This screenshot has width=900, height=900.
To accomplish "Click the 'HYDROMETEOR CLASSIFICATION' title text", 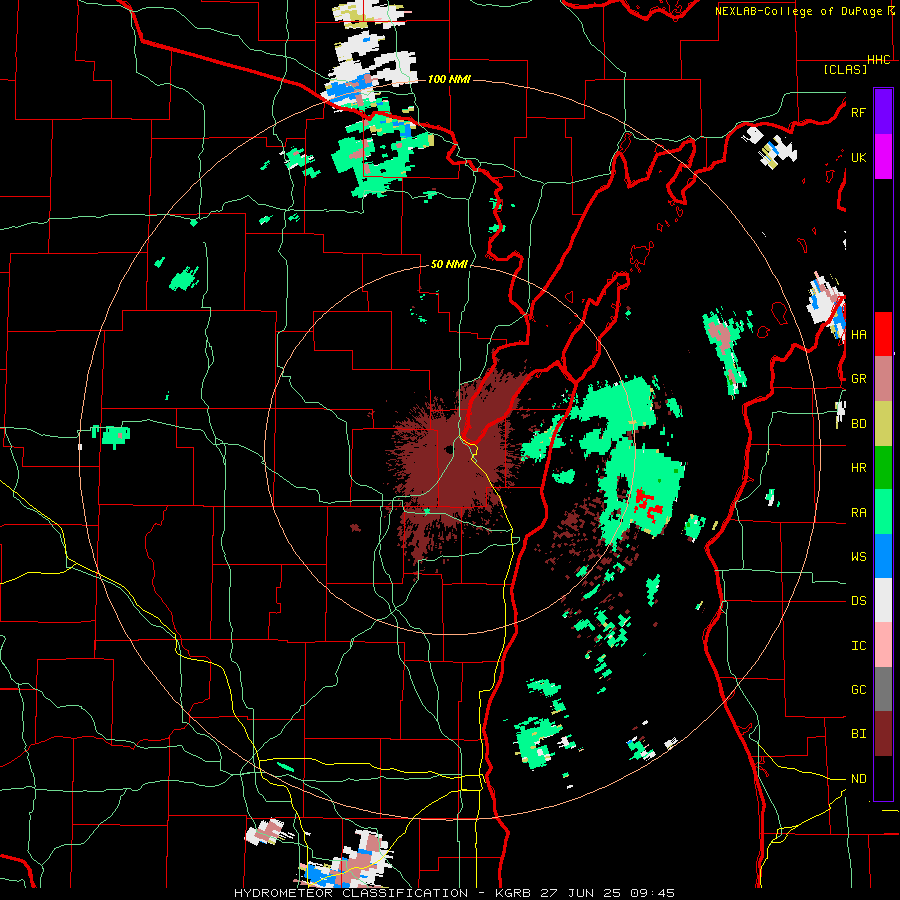I will coord(351,893).
